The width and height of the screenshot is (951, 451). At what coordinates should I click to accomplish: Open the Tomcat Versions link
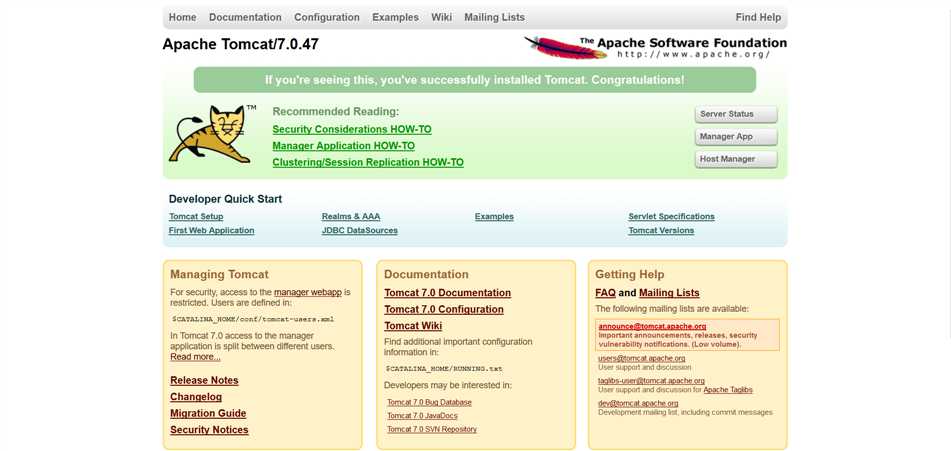tap(661, 230)
